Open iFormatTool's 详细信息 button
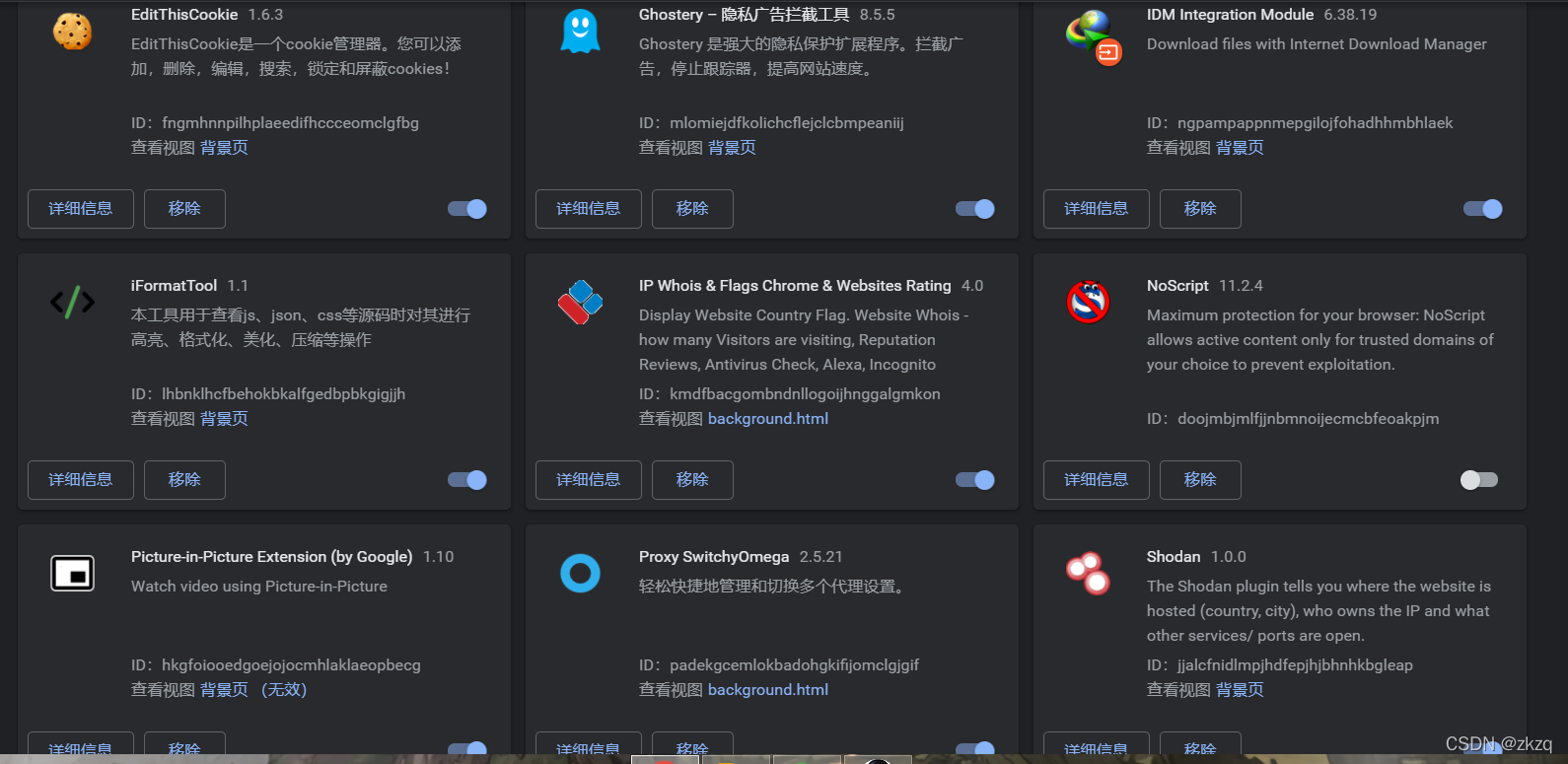 click(81, 480)
